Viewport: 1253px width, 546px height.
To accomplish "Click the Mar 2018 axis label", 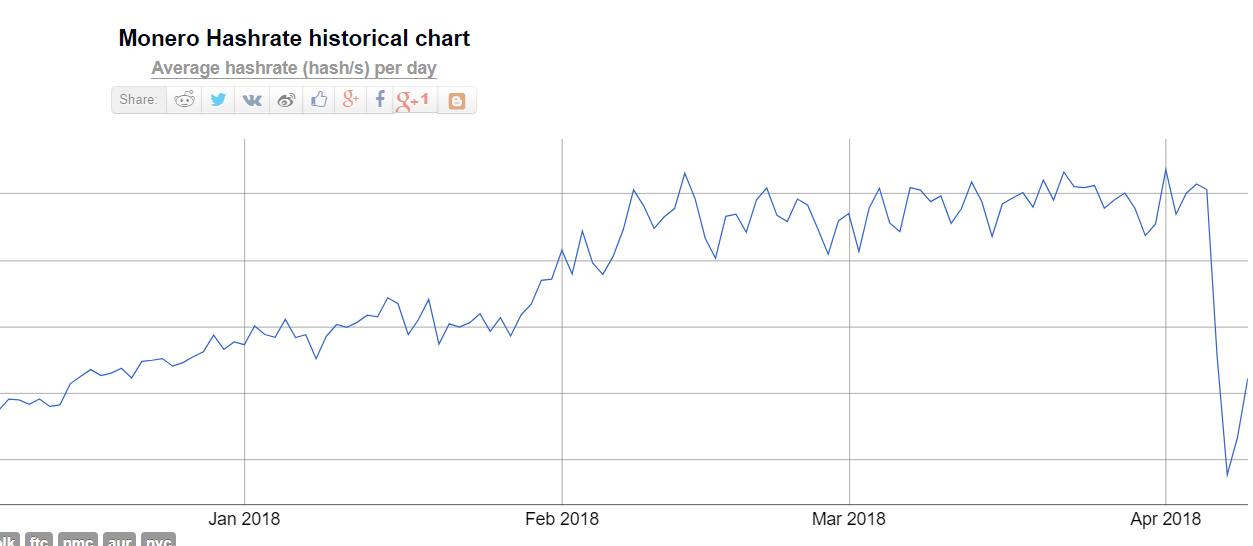I will tap(849, 519).
